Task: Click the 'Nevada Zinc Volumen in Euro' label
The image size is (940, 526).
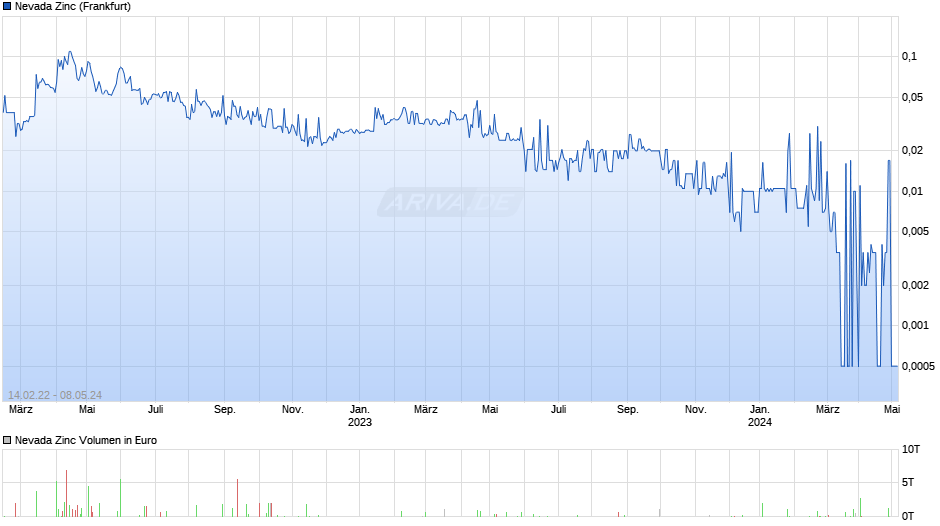Action: click(86, 440)
